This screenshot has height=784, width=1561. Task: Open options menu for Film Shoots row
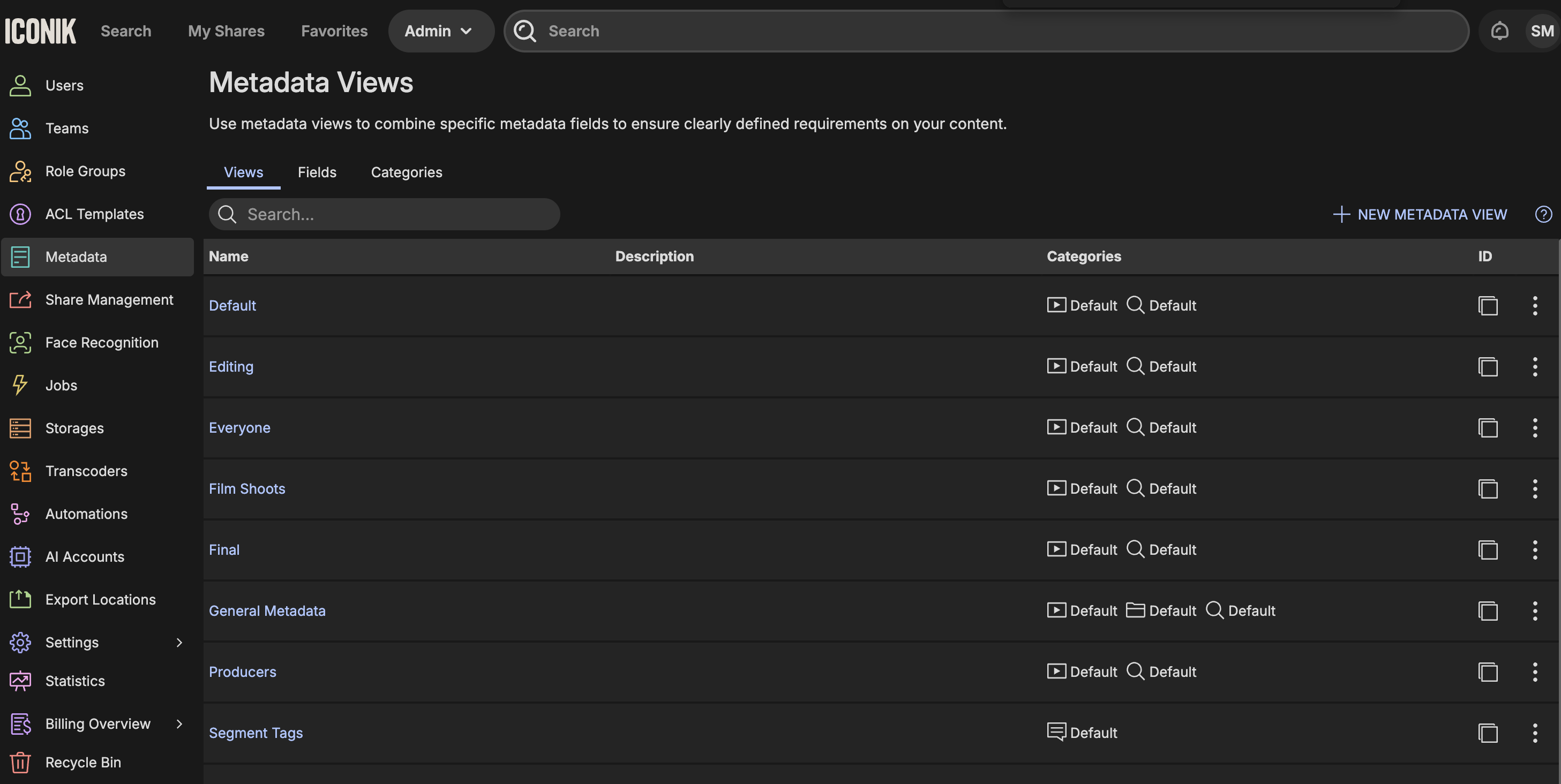coord(1534,488)
